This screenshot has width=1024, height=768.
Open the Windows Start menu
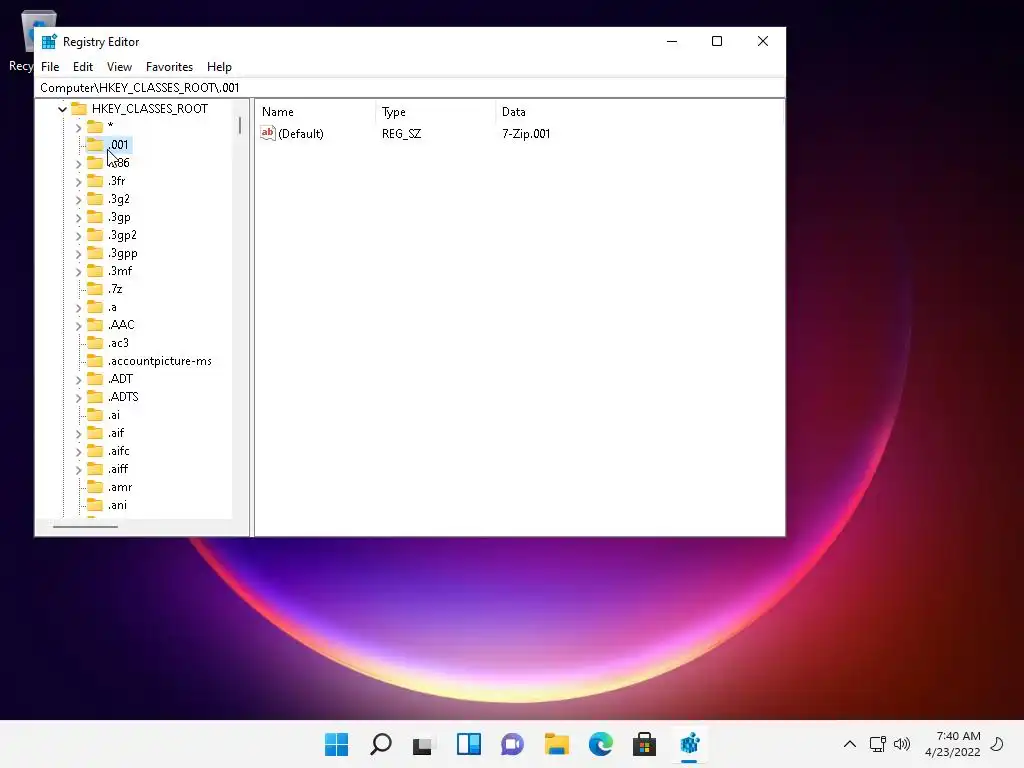pos(337,744)
